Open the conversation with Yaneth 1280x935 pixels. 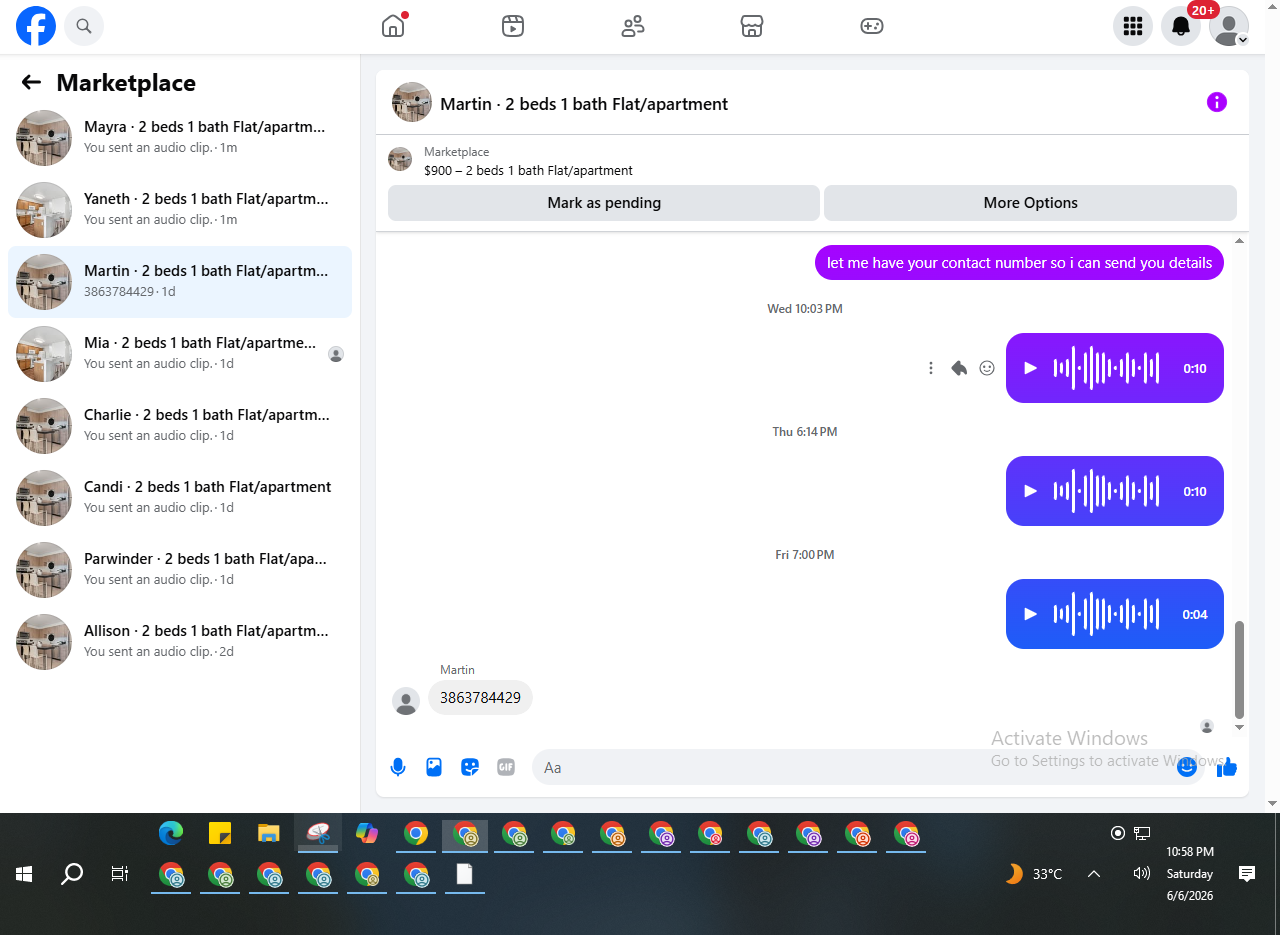(180, 210)
